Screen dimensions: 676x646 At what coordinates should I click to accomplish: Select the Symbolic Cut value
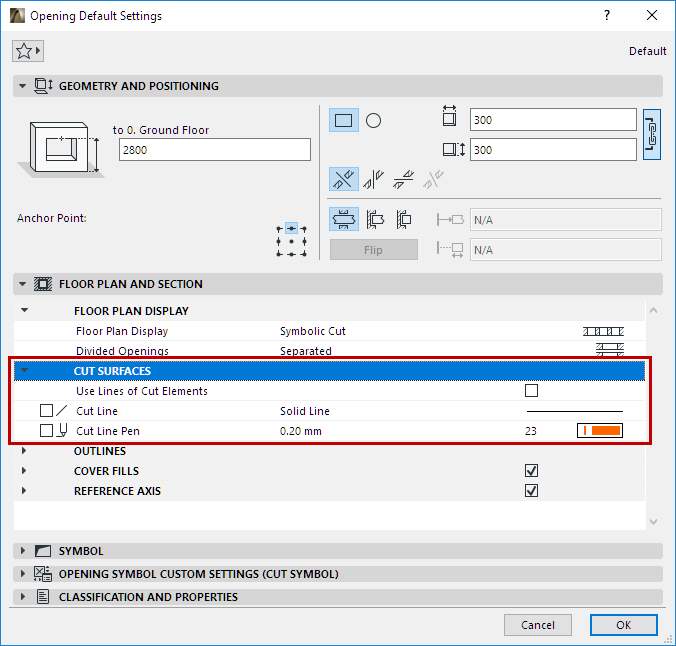click(313, 331)
